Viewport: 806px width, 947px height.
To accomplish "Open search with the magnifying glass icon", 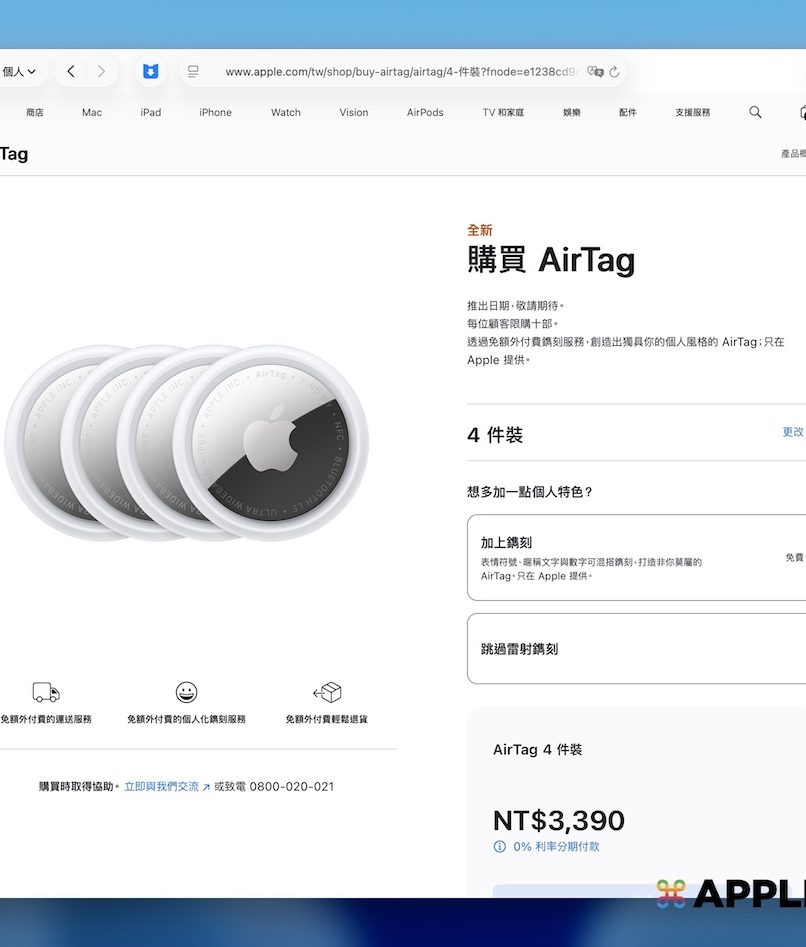I will tap(755, 112).
